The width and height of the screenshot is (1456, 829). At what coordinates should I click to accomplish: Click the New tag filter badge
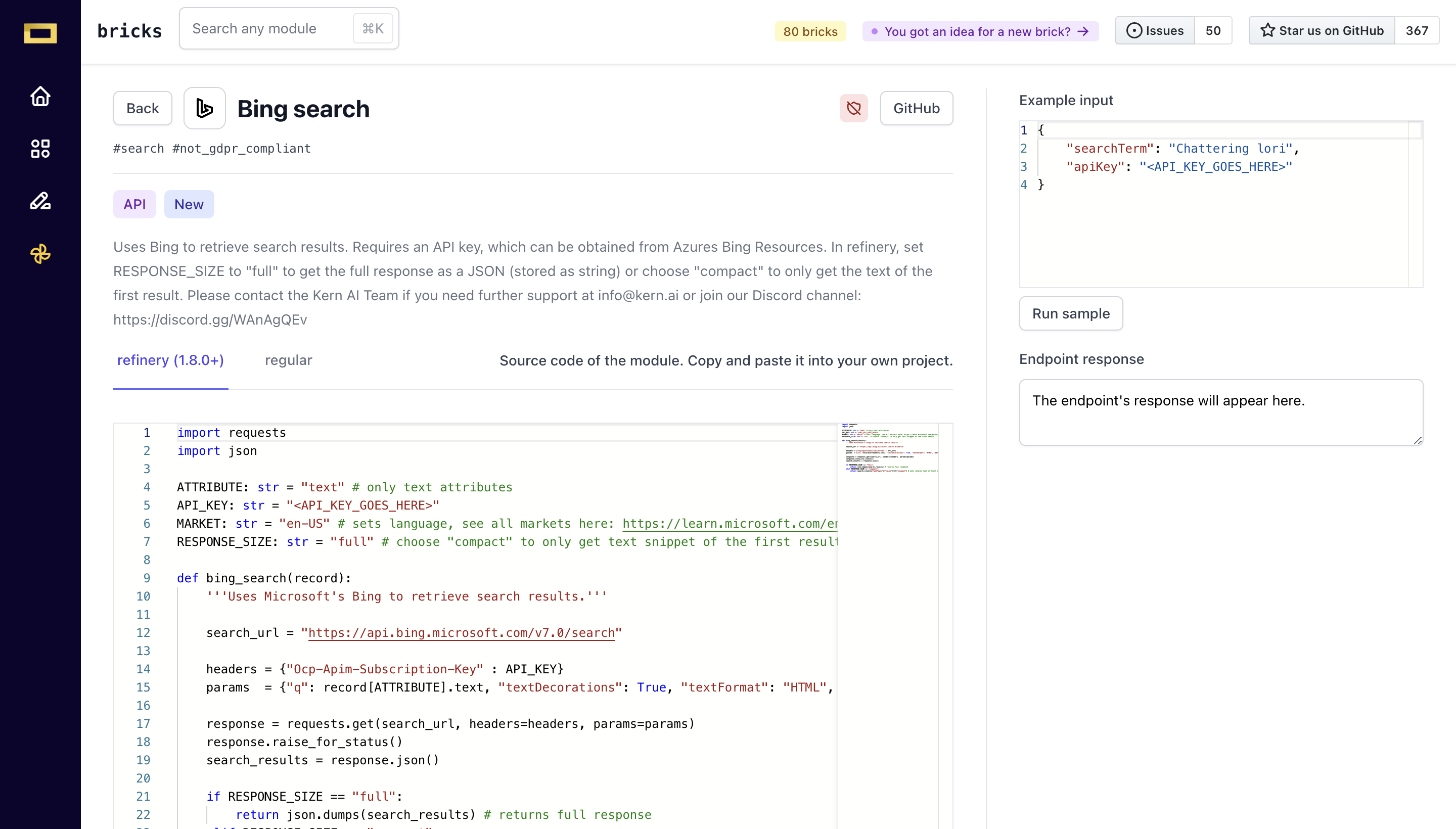(188, 204)
